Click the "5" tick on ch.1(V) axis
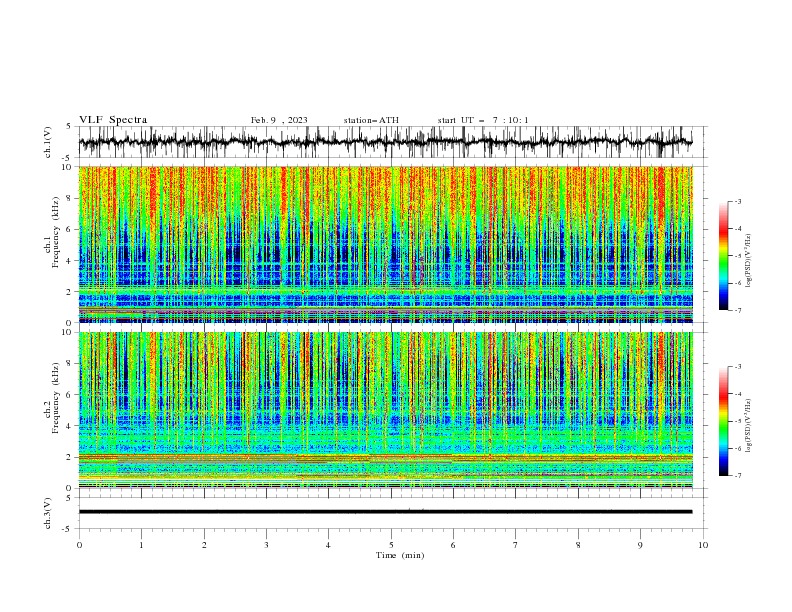Image resolution: width=792 pixels, height=612 pixels. pyautogui.click(x=69, y=126)
